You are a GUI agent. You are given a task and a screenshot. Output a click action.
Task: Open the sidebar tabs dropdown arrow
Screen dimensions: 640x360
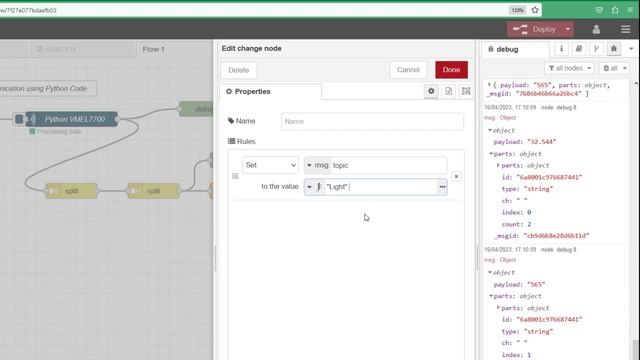631,49
